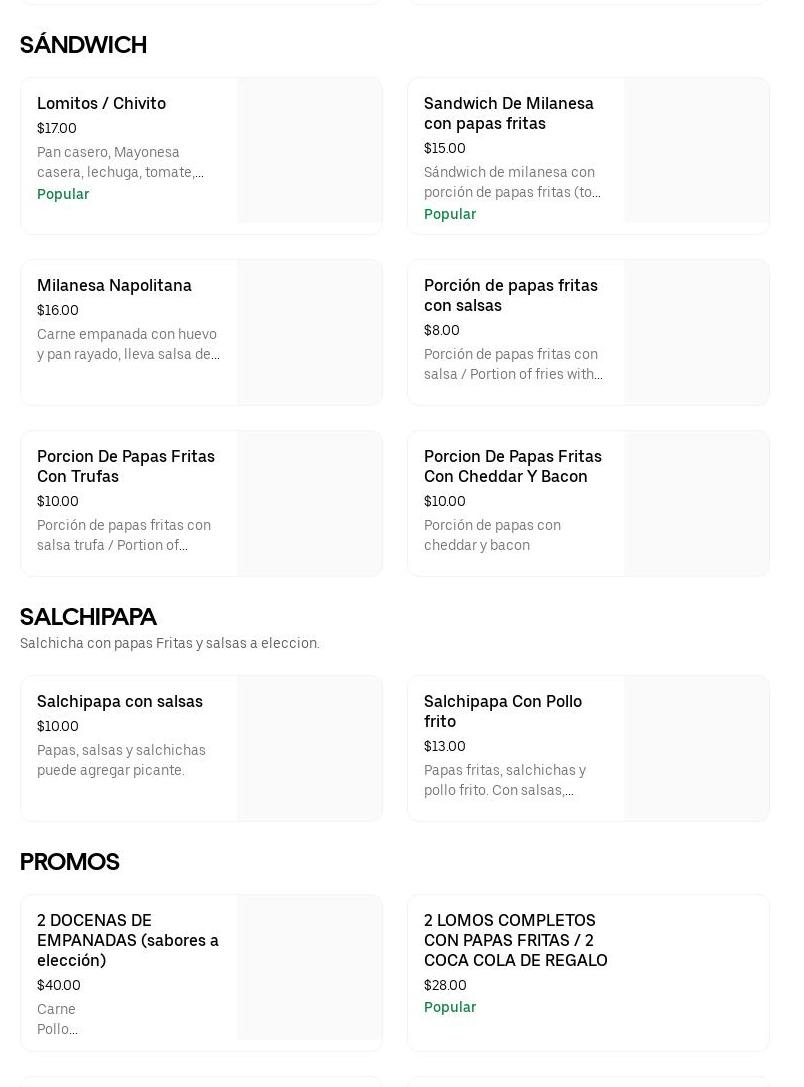
Task: Select 2 LOMOS COMPLETOS CON PAPAS FRITAS promo
Action: (x=515, y=940)
